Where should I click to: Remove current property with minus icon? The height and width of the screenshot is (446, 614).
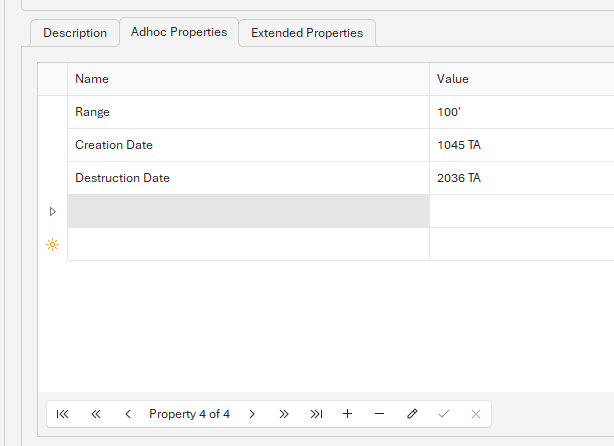pos(379,414)
